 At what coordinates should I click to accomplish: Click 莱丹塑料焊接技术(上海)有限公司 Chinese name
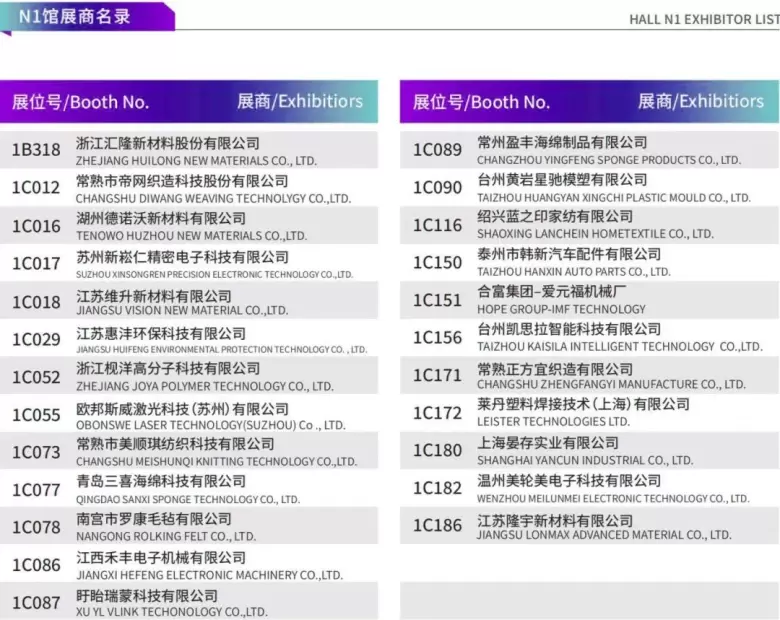point(583,404)
